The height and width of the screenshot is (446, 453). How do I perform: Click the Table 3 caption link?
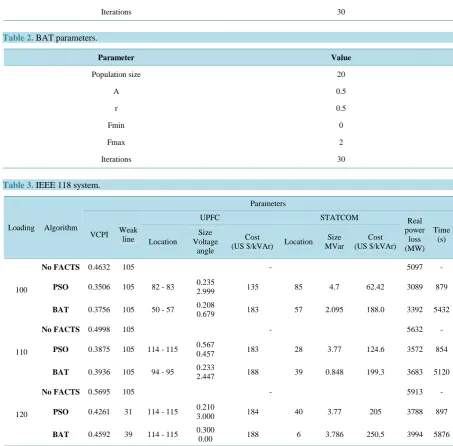(18, 185)
